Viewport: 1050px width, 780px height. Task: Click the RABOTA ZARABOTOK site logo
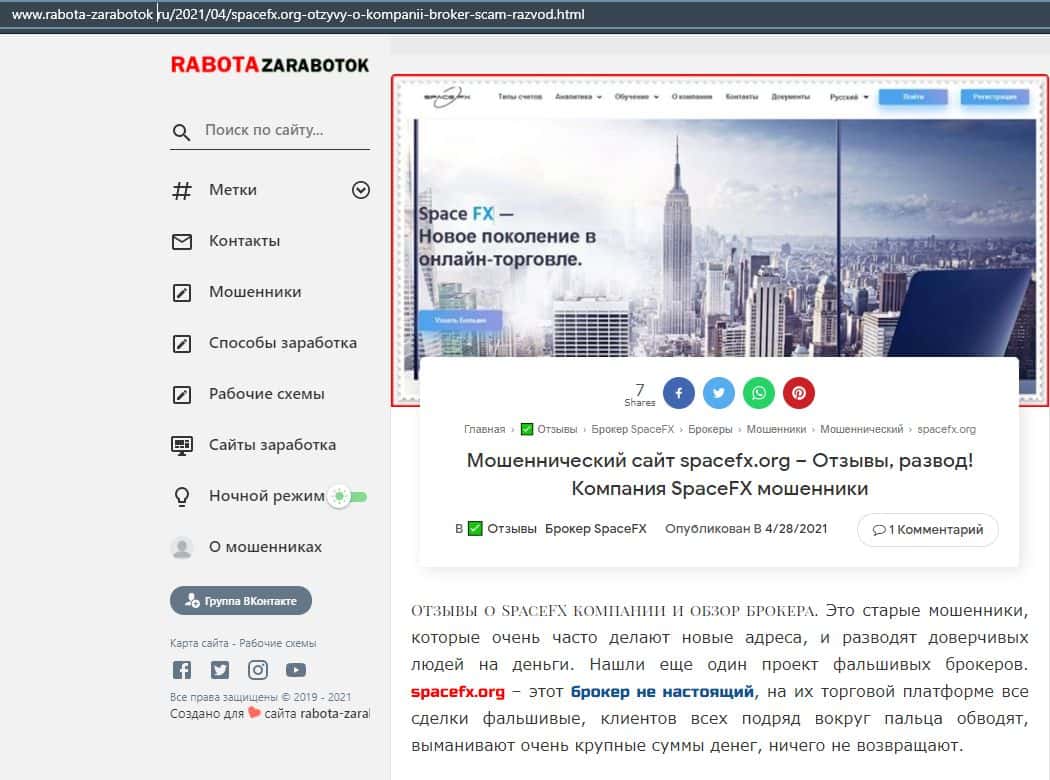point(270,65)
